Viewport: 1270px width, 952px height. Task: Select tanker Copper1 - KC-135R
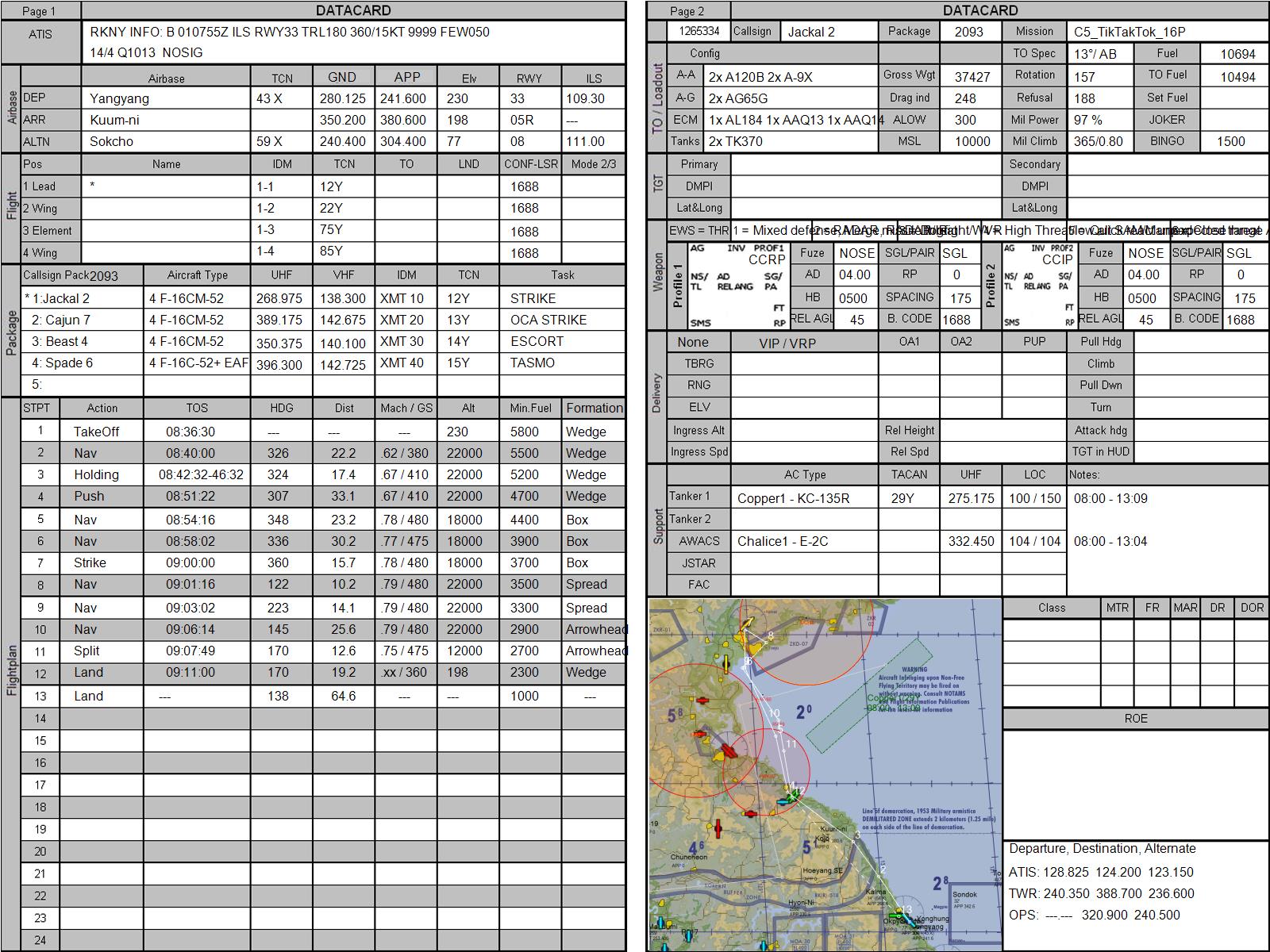(x=793, y=498)
